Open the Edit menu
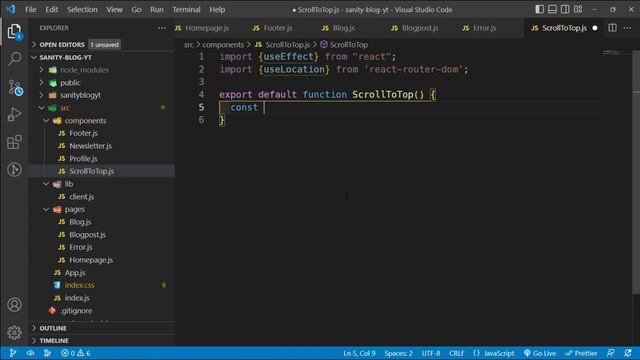Image resolution: width=640 pixels, height=360 pixels. (51, 9)
